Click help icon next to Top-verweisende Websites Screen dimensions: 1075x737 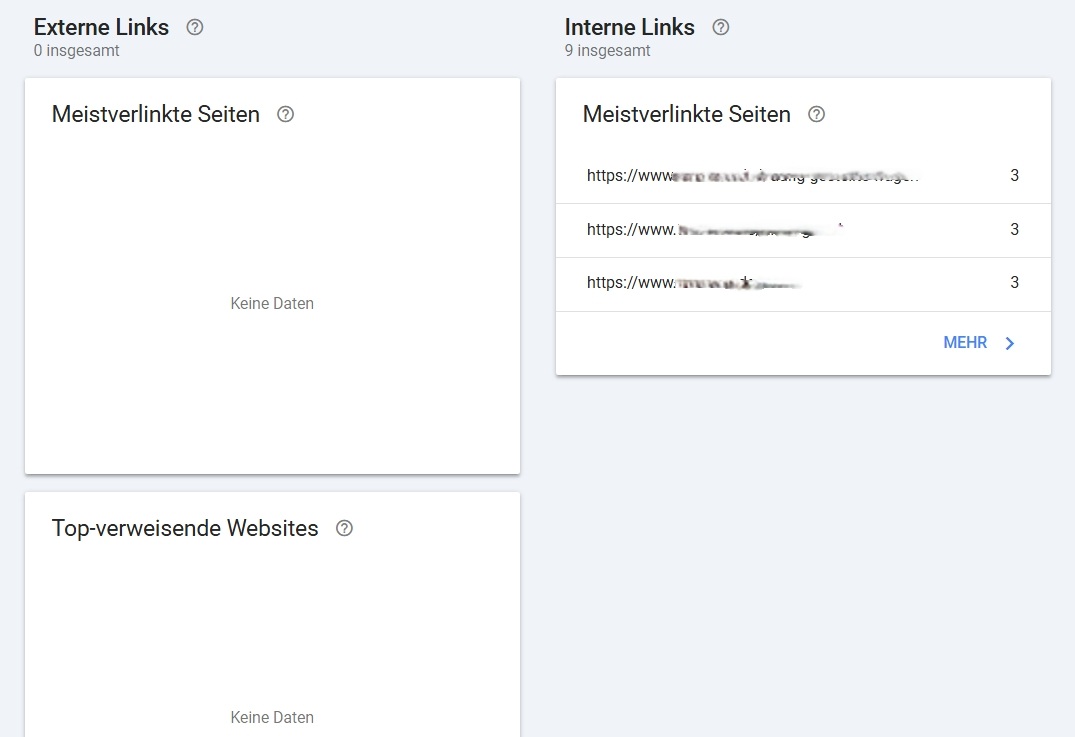(344, 528)
